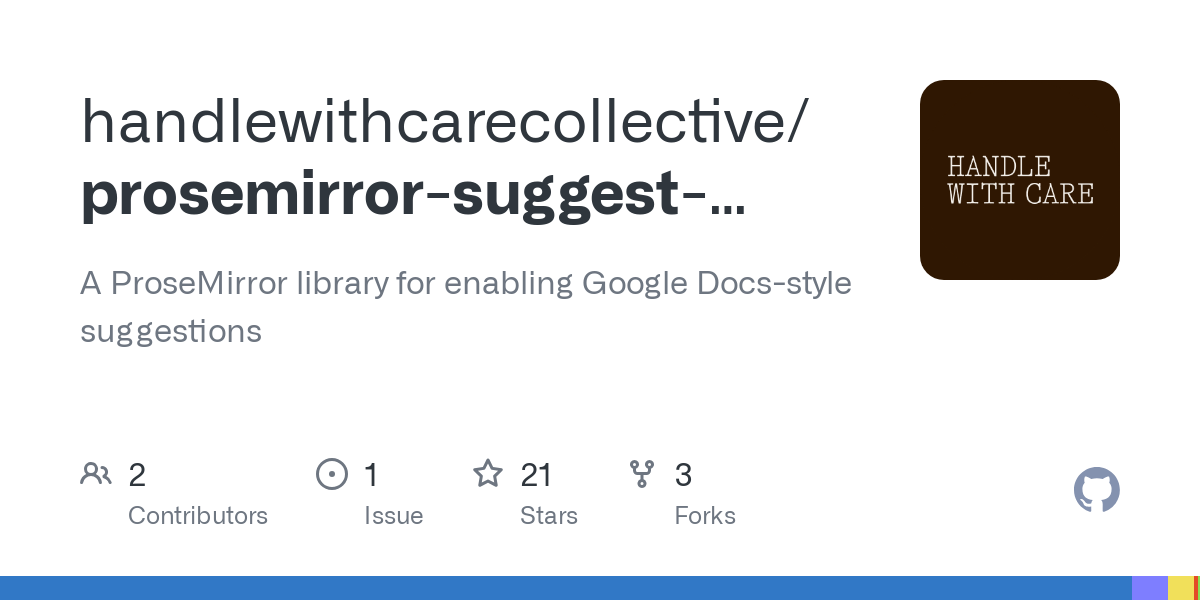
Task: Click the Issue label
Action: [x=393, y=516]
